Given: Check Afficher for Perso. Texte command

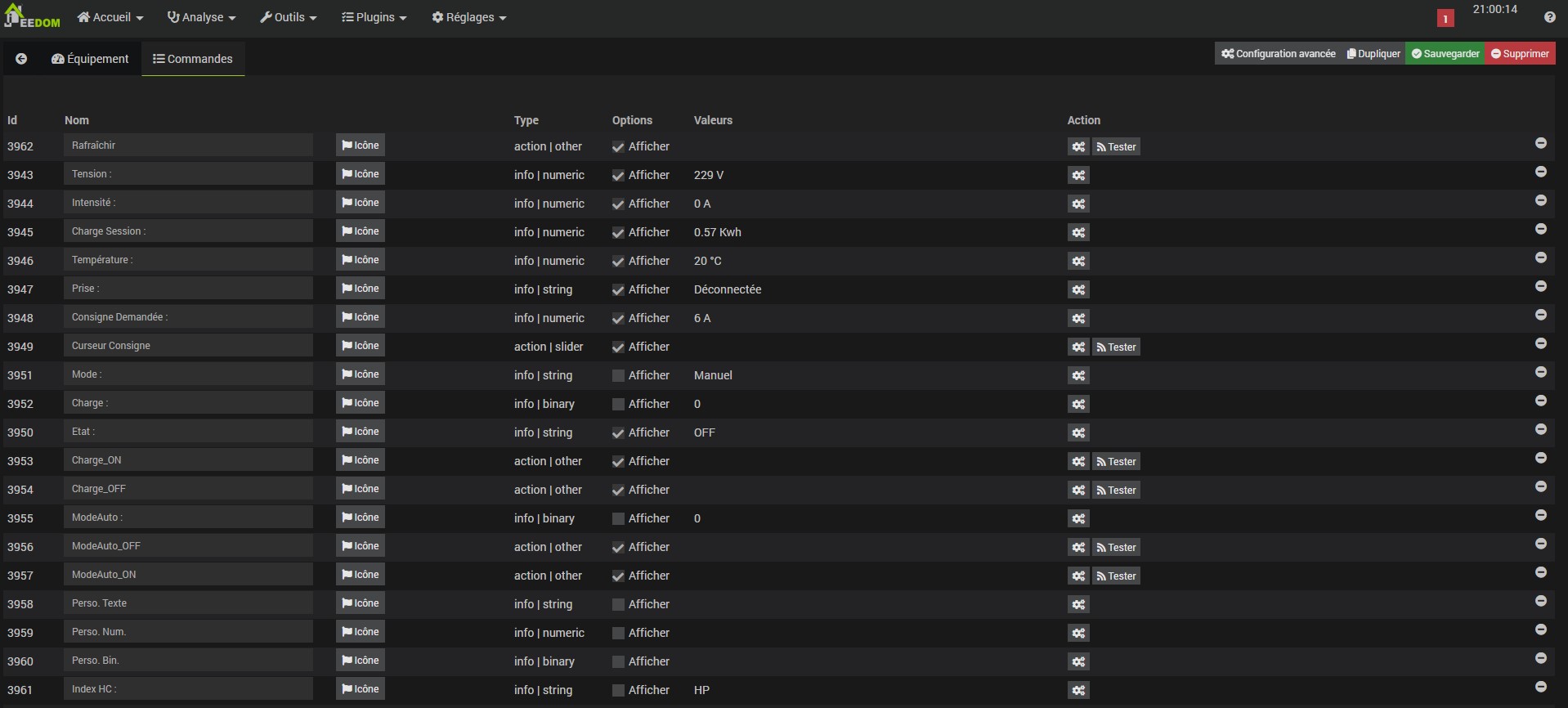Looking at the screenshot, I should pos(618,605).
